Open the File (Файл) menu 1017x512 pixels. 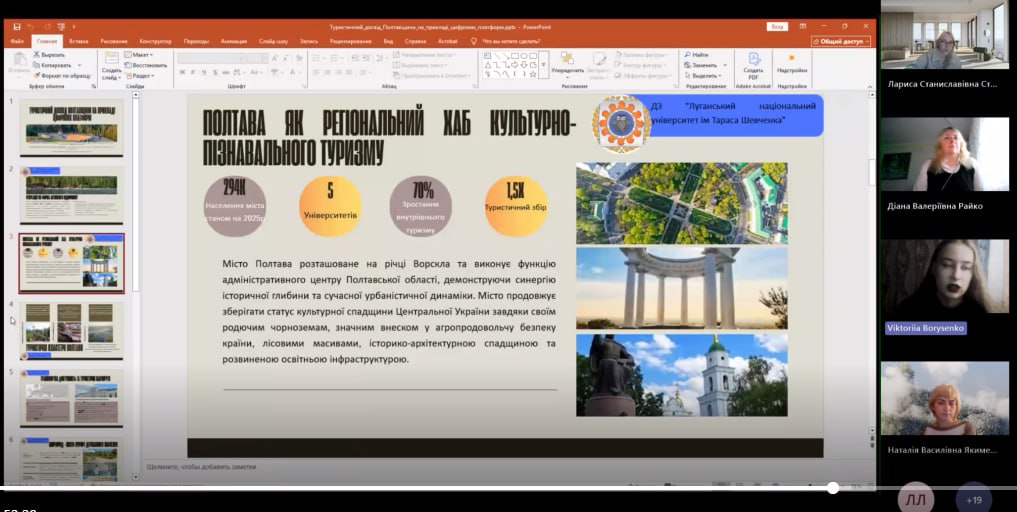pos(17,41)
